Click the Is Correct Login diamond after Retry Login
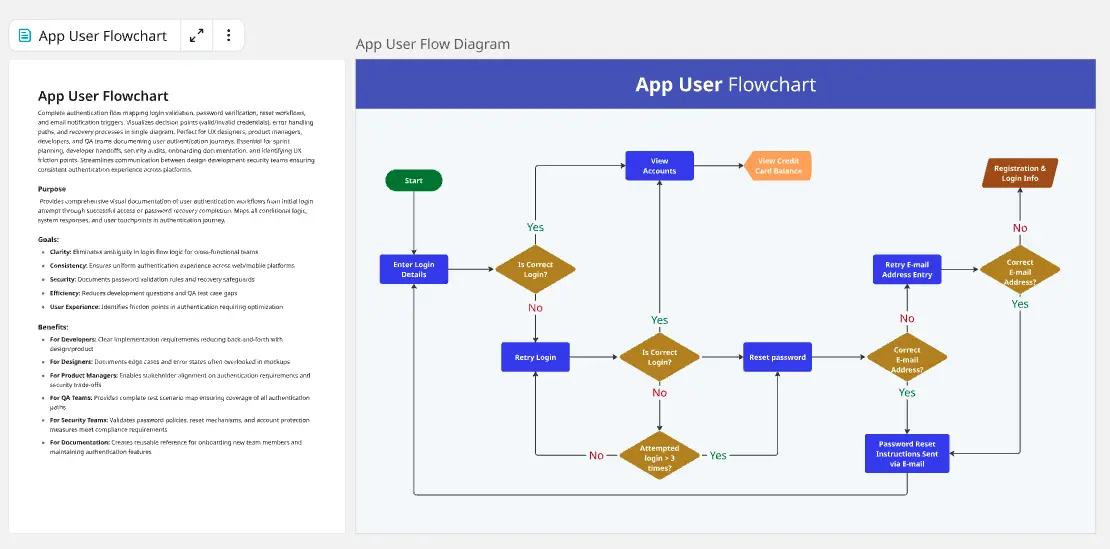The height and width of the screenshot is (549, 1110). pos(659,357)
